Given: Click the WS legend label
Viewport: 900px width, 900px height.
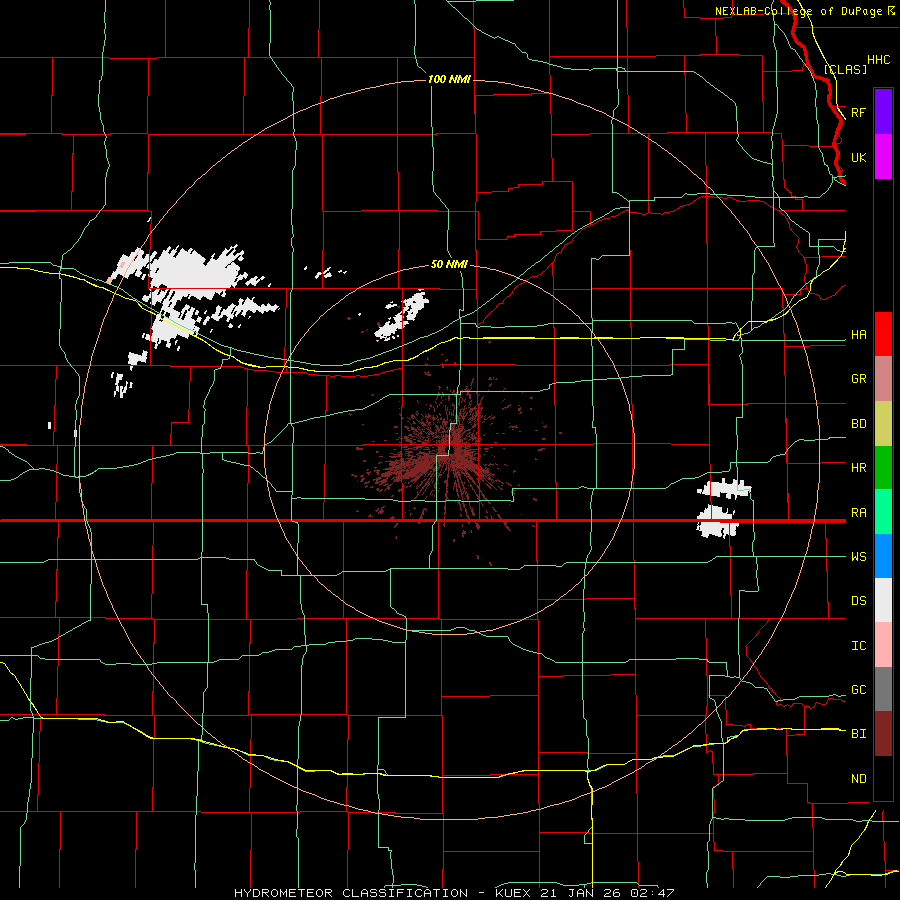Looking at the screenshot, I should [x=858, y=557].
